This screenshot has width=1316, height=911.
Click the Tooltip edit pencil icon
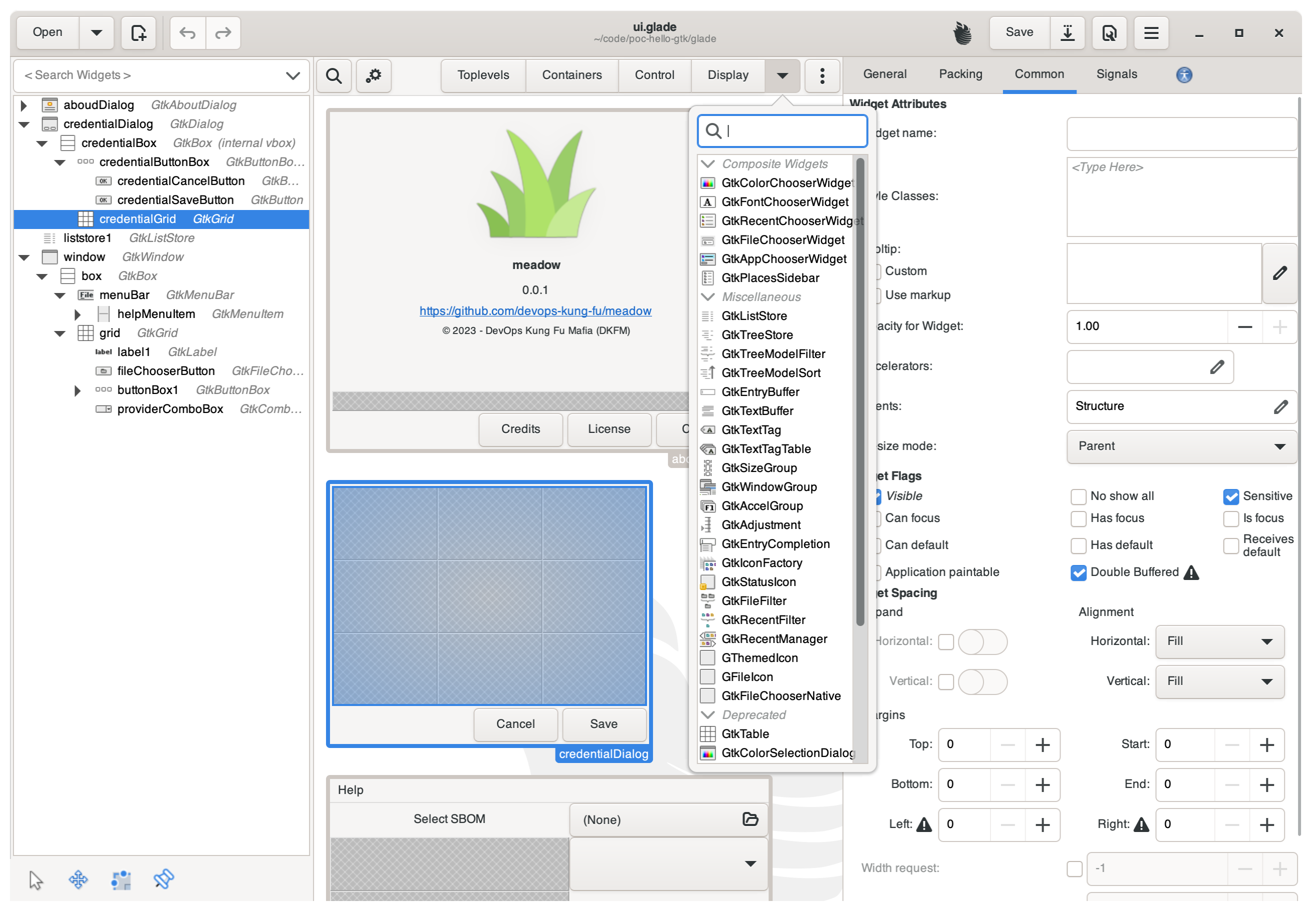pyautogui.click(x=1279, y=273)
